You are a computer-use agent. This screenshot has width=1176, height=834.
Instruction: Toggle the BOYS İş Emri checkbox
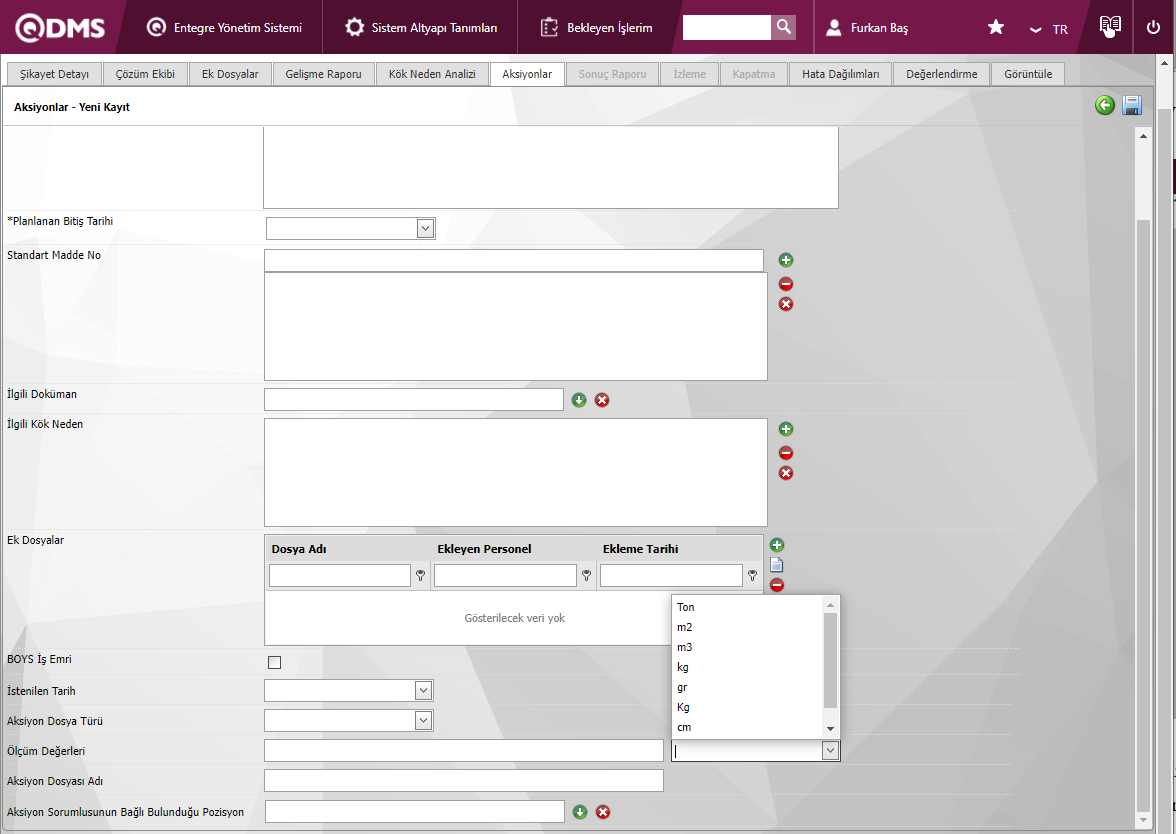[x=275, y=662]
